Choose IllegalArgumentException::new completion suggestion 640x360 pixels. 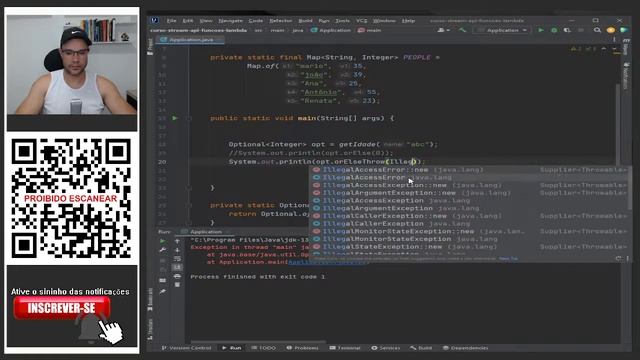coord(469,193)
